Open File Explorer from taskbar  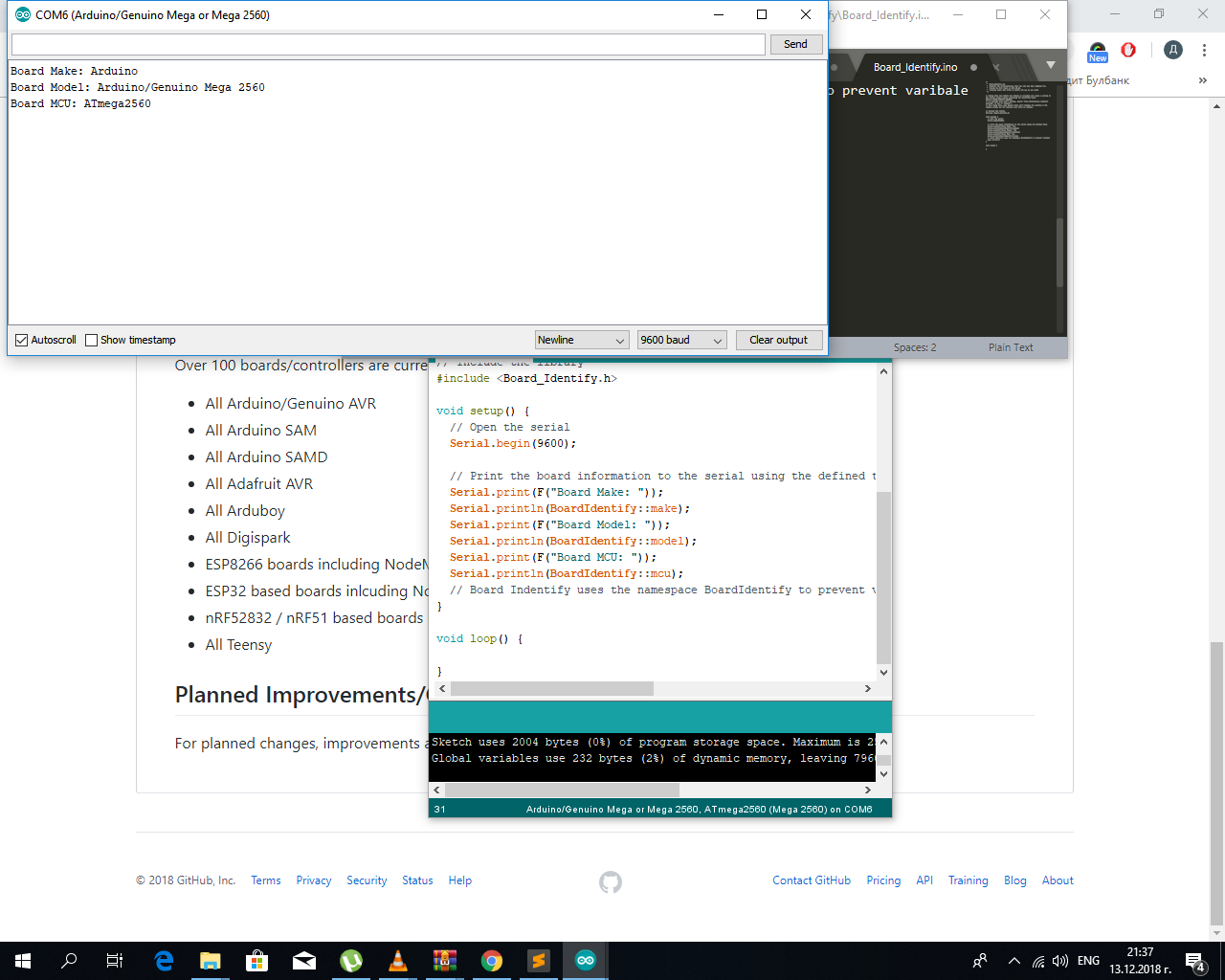[x=211, y=961]
